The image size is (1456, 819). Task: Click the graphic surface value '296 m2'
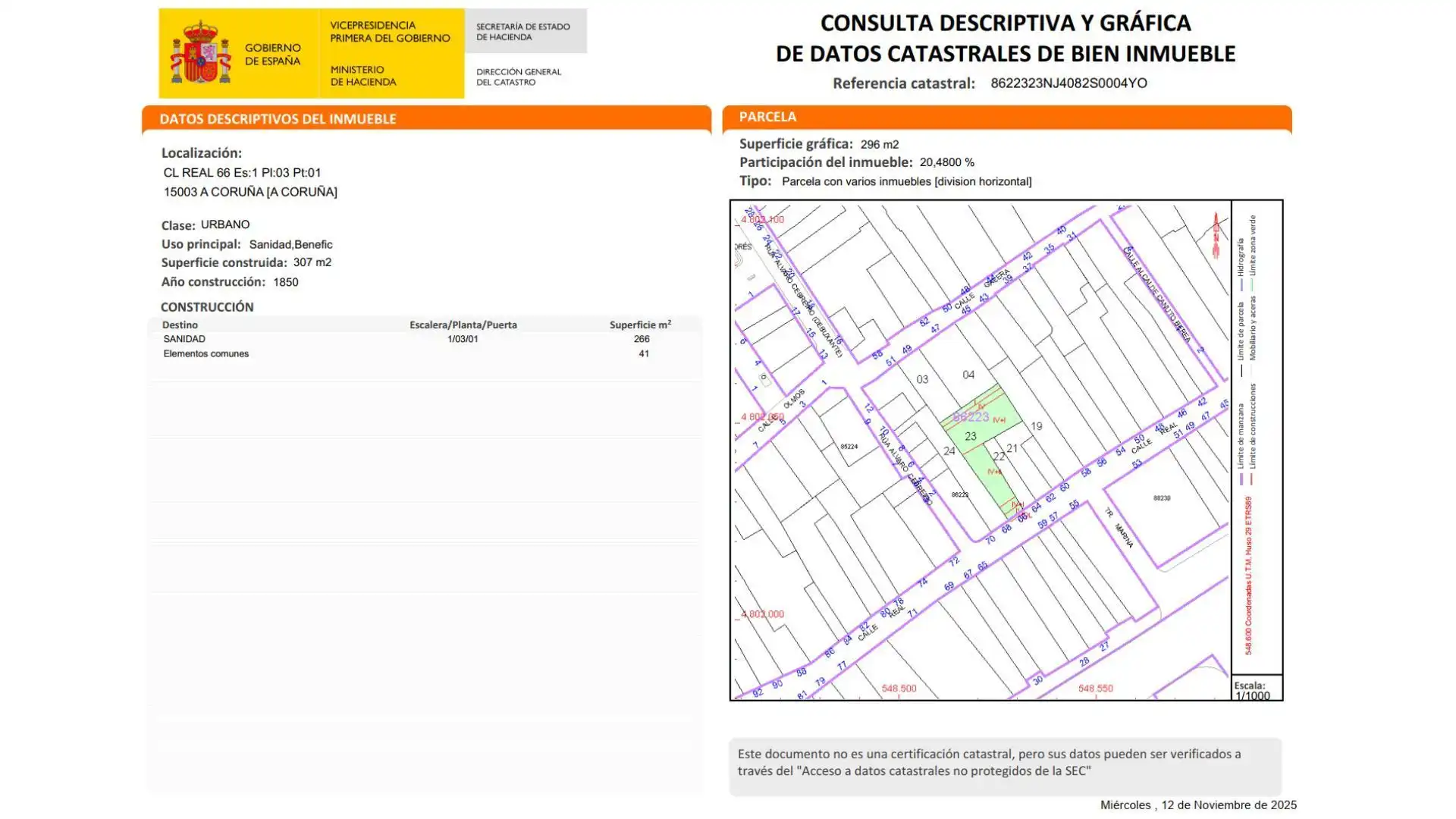click(x=880, y=144)
